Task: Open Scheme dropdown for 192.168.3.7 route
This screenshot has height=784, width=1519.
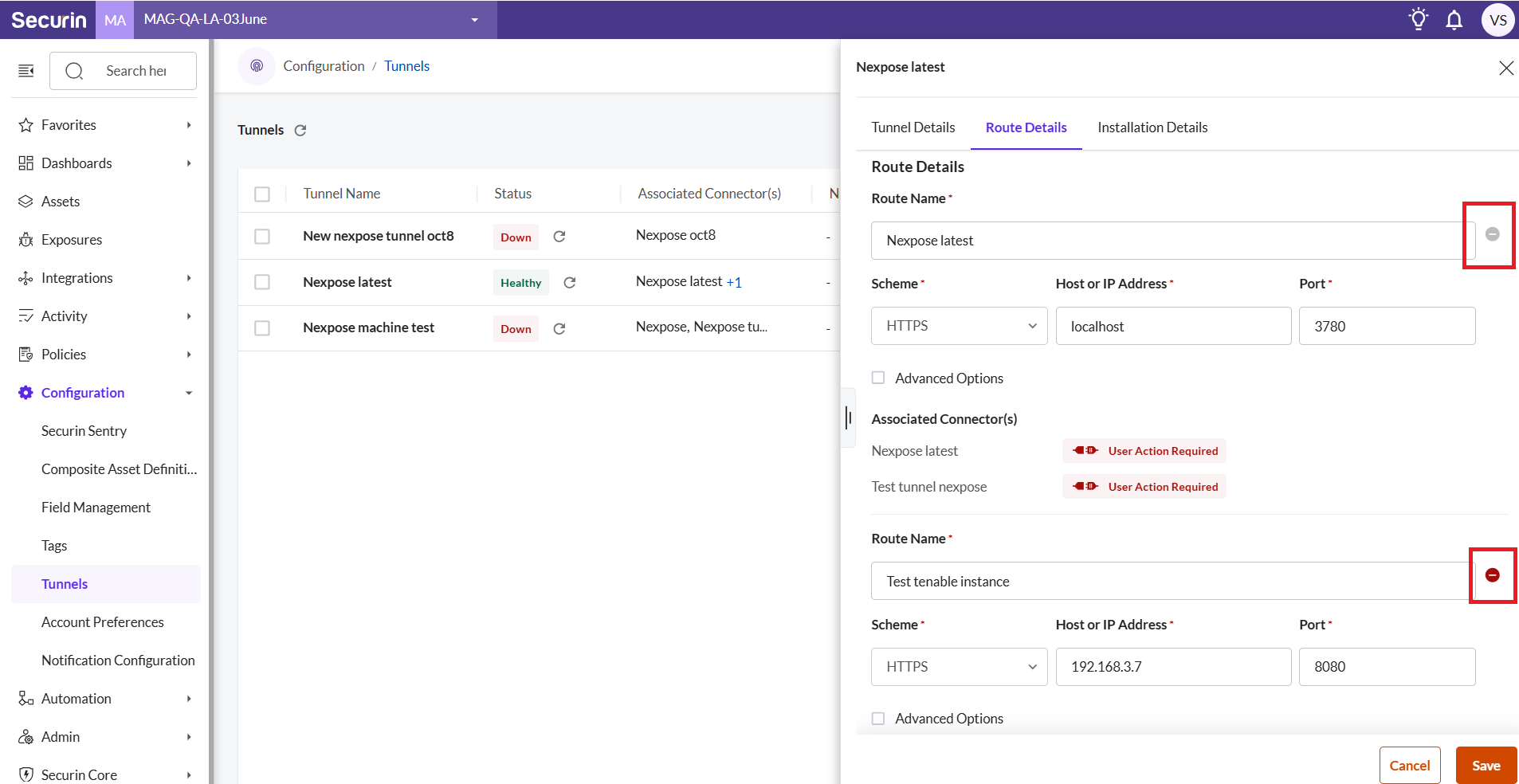Action: (960, 667)
